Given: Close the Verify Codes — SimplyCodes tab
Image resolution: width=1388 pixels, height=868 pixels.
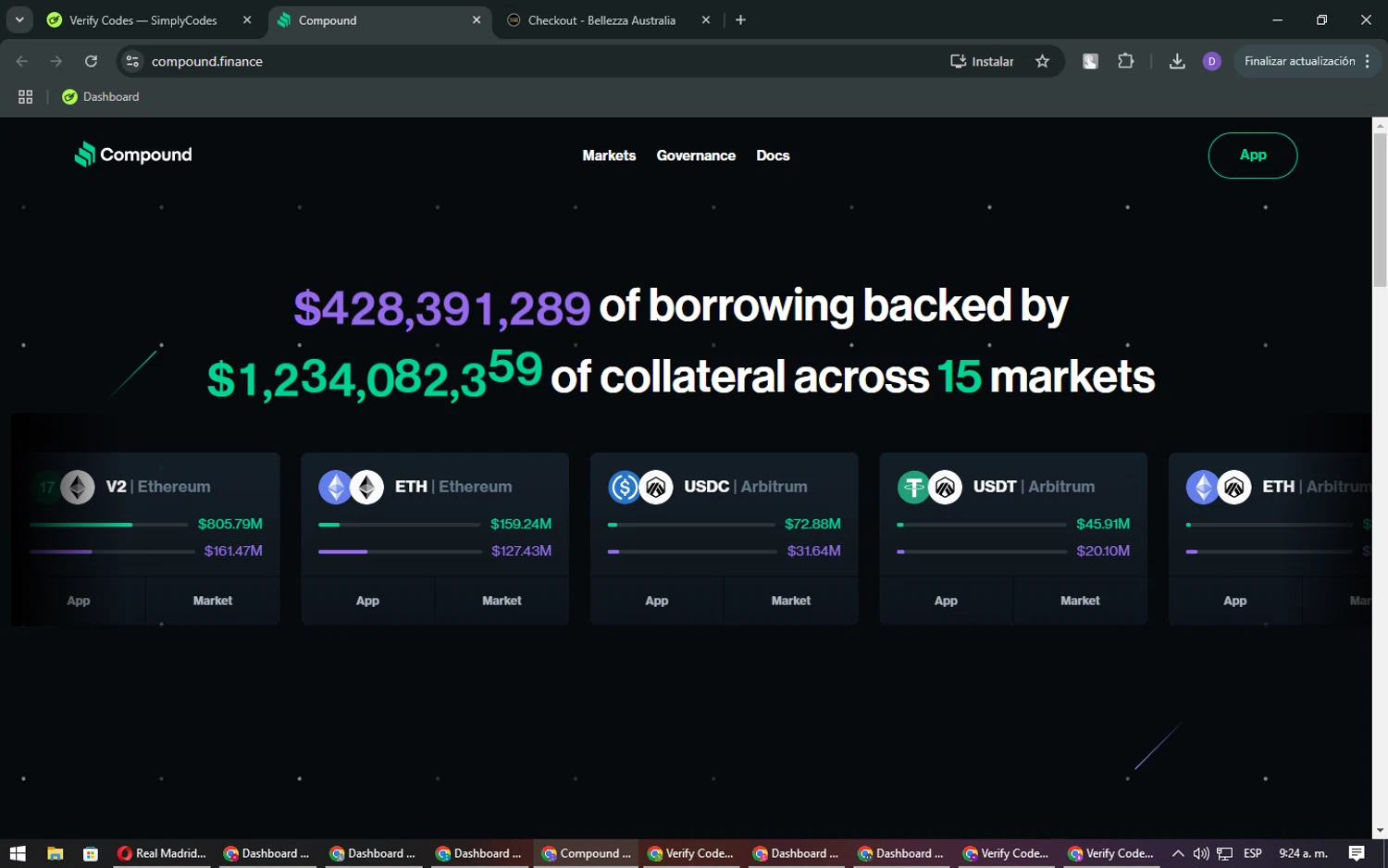Looking at the screenshot, I should point(247,20).
